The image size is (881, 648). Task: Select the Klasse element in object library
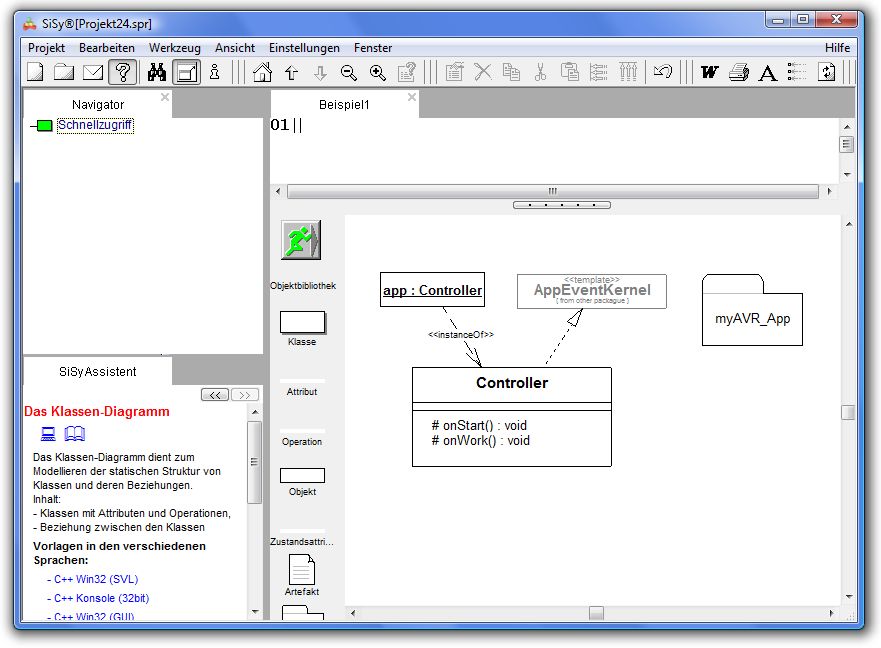(302, 322)
